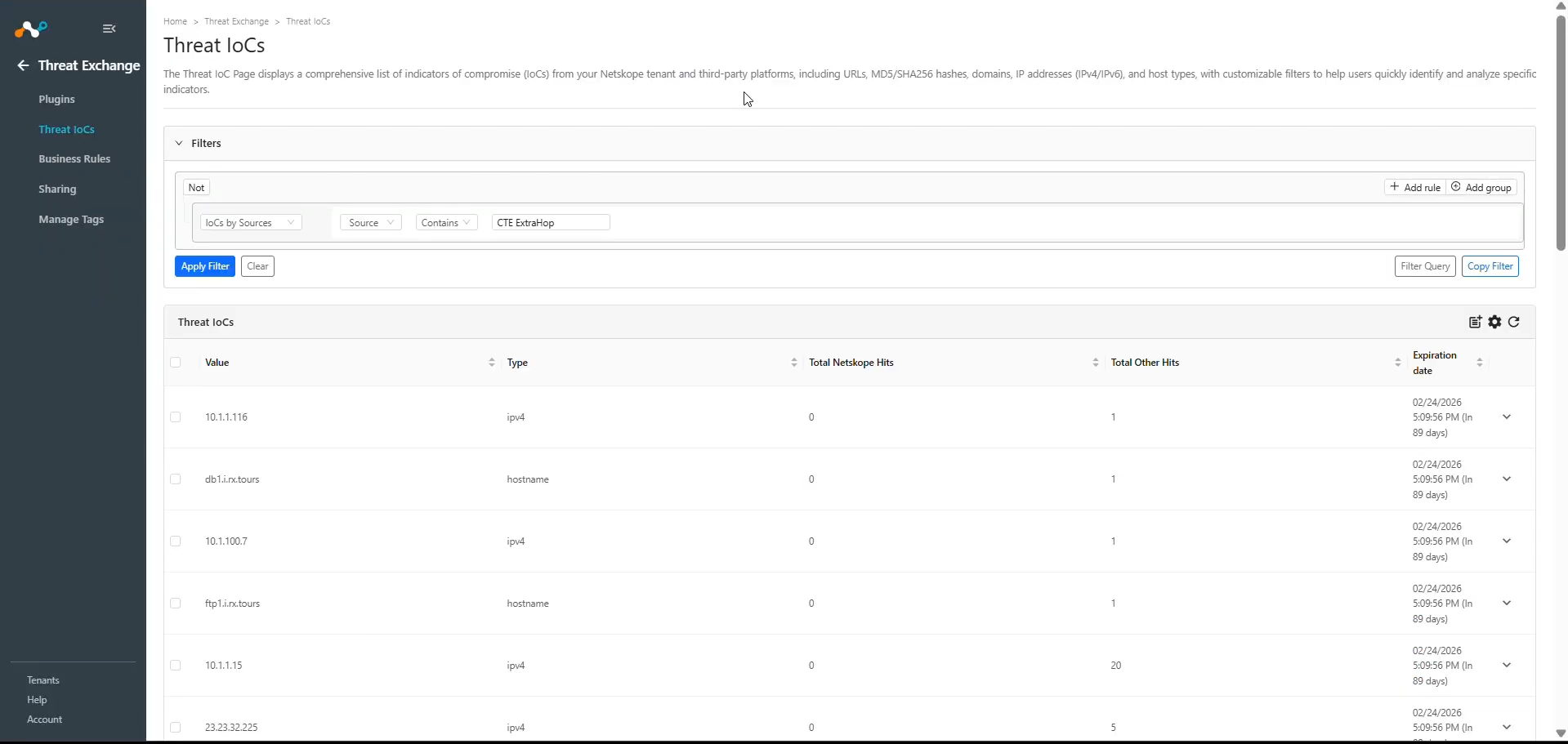Open Manage Tags in the sidebar
1568x744 pixels.
(x=71, y=220)
